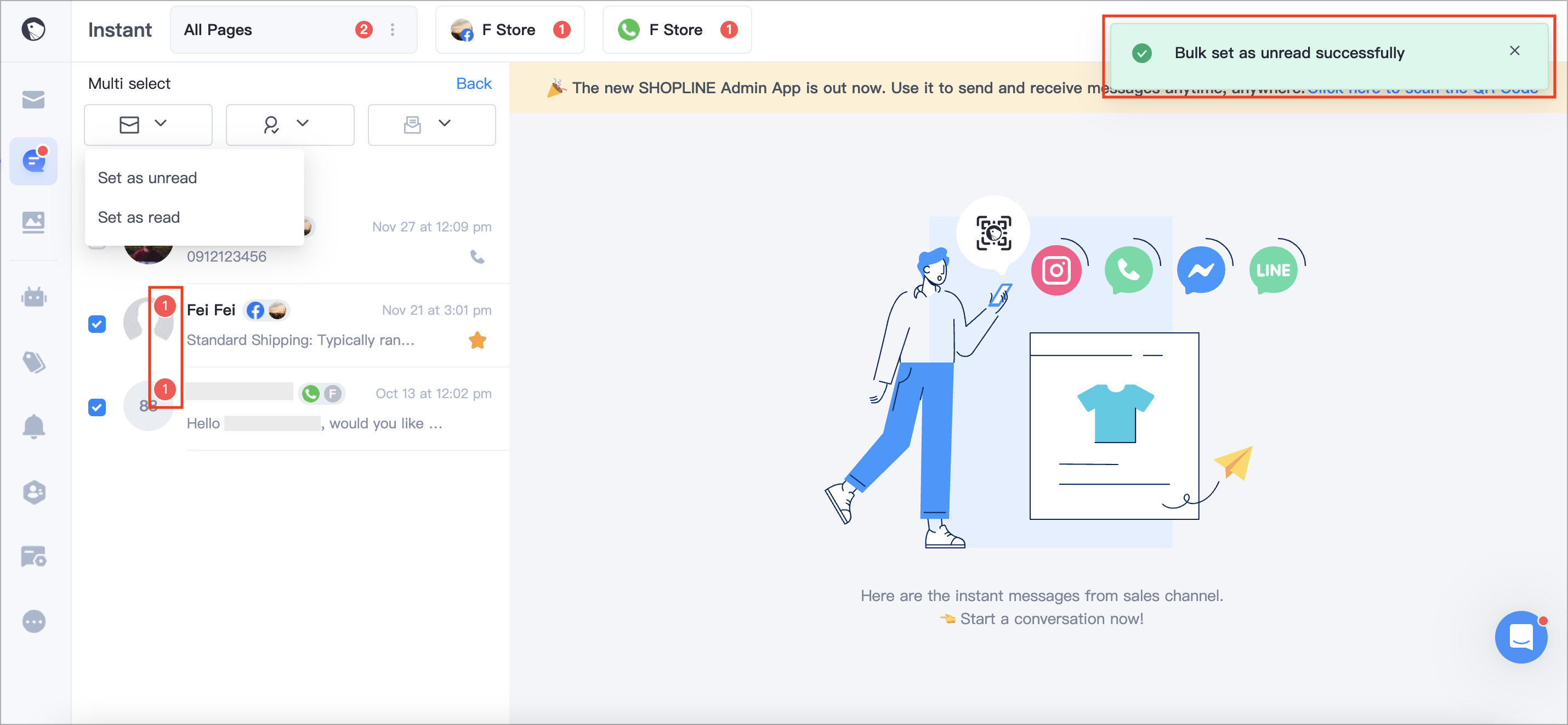Open All Pages three-dot options menu
Viewport: 1568px width, 725px height.
[393, 29]
